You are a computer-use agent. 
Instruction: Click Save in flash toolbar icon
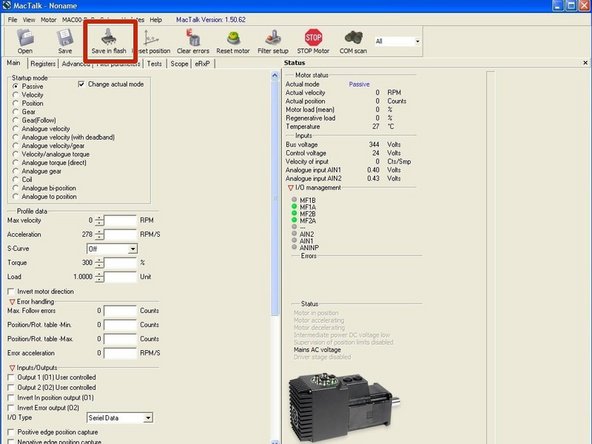[109, 41]
